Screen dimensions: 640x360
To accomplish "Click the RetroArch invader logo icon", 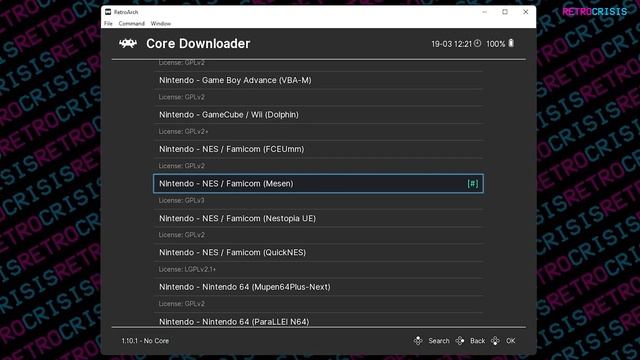I will (128, 43).
